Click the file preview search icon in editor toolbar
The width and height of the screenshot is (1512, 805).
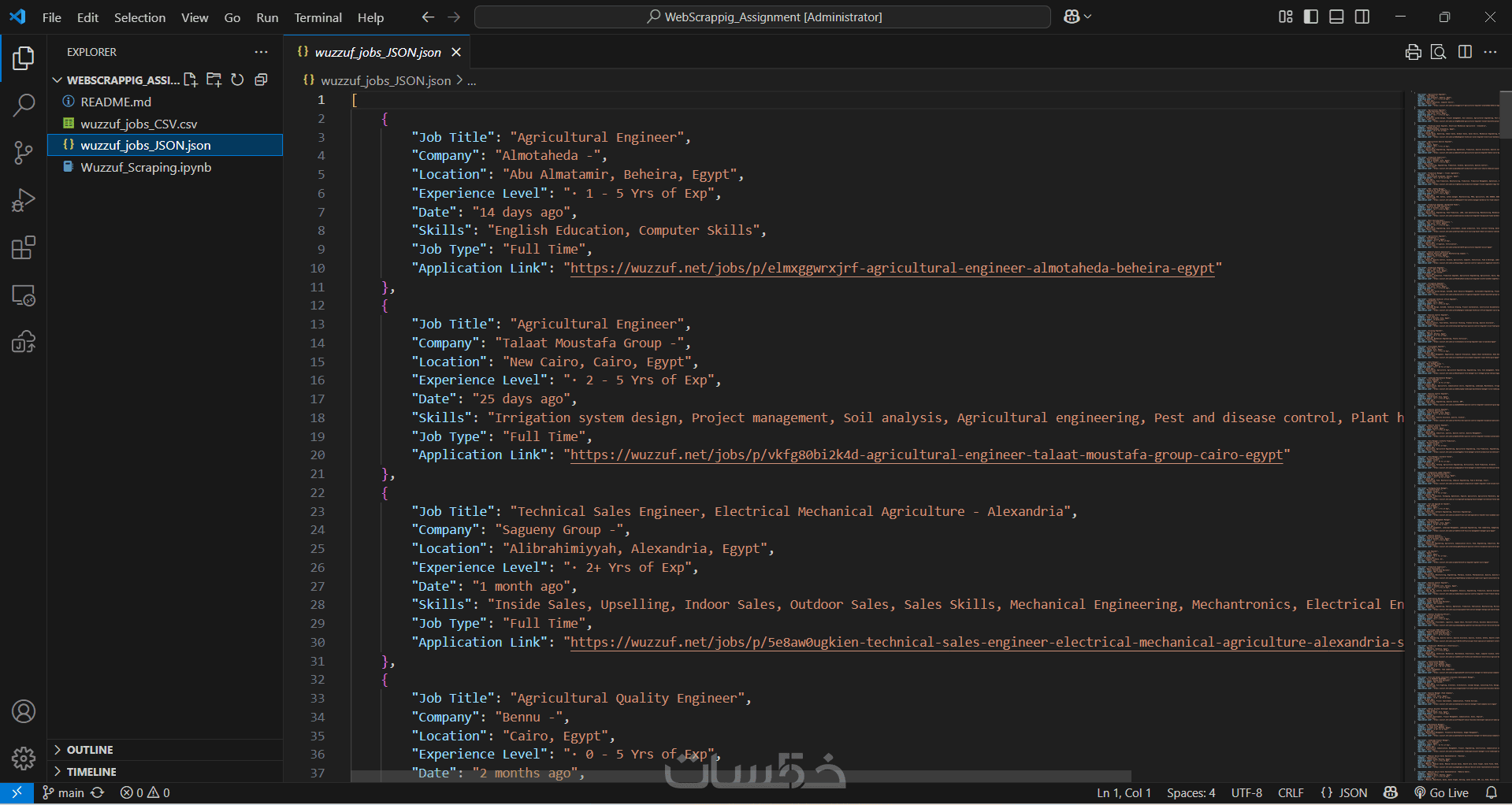[x=1439, y=52]
